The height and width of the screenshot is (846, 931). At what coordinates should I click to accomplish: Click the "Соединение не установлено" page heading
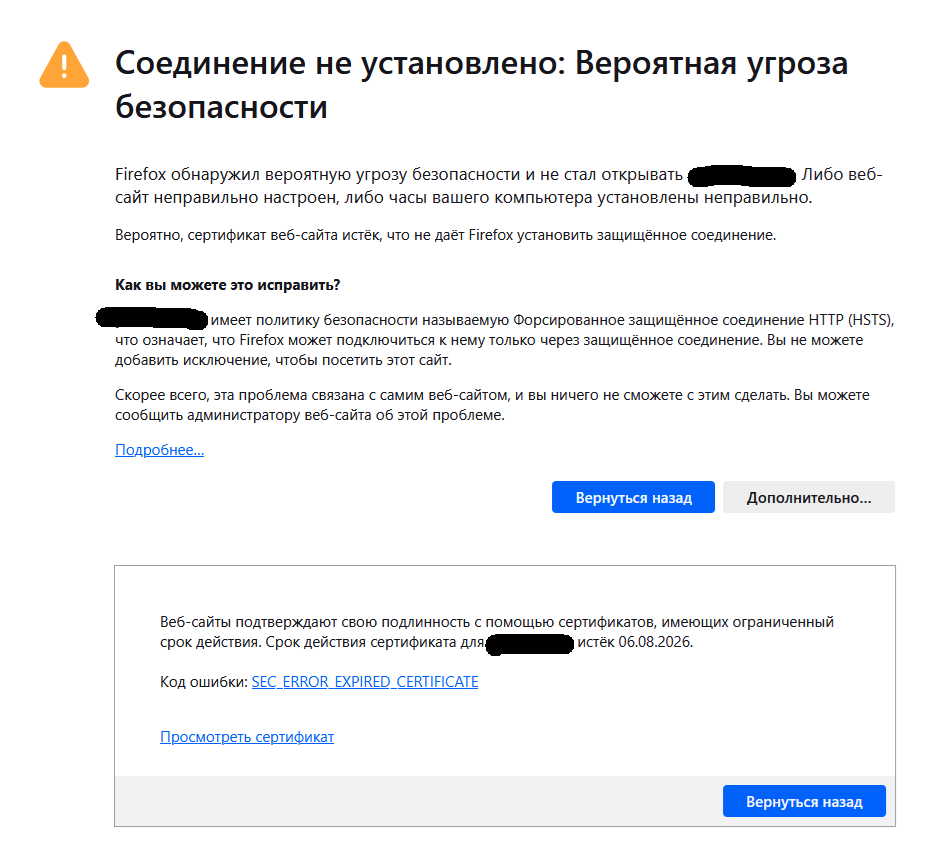pyautogui.click(x=482, y=84)
